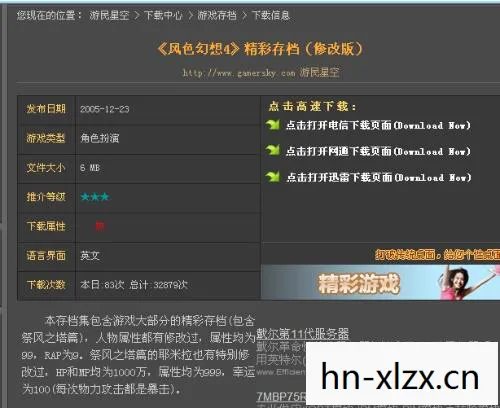Click the 7MBP75R ad link
500x408 pixels.
click(281, 397)
